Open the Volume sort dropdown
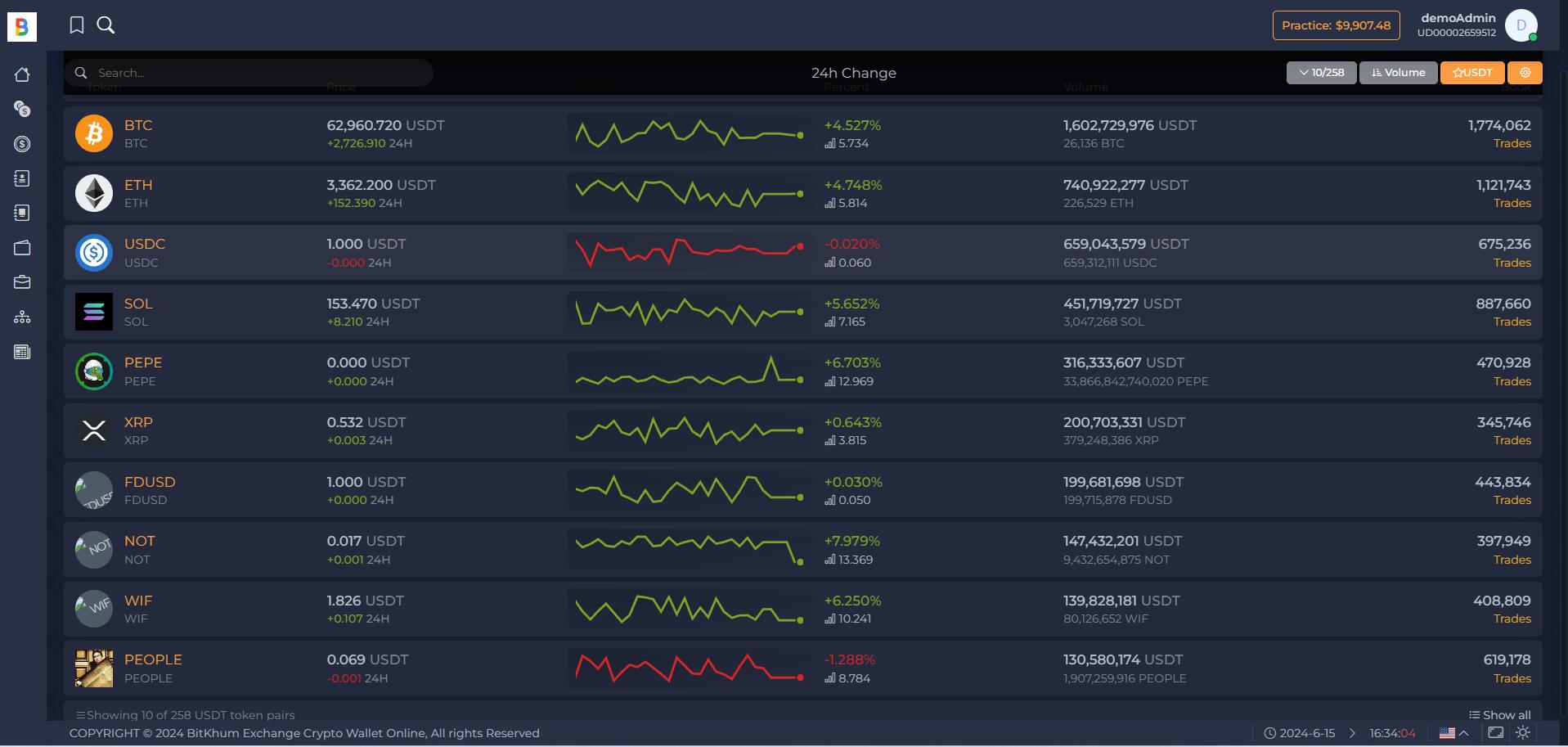 coord(1398,73)
